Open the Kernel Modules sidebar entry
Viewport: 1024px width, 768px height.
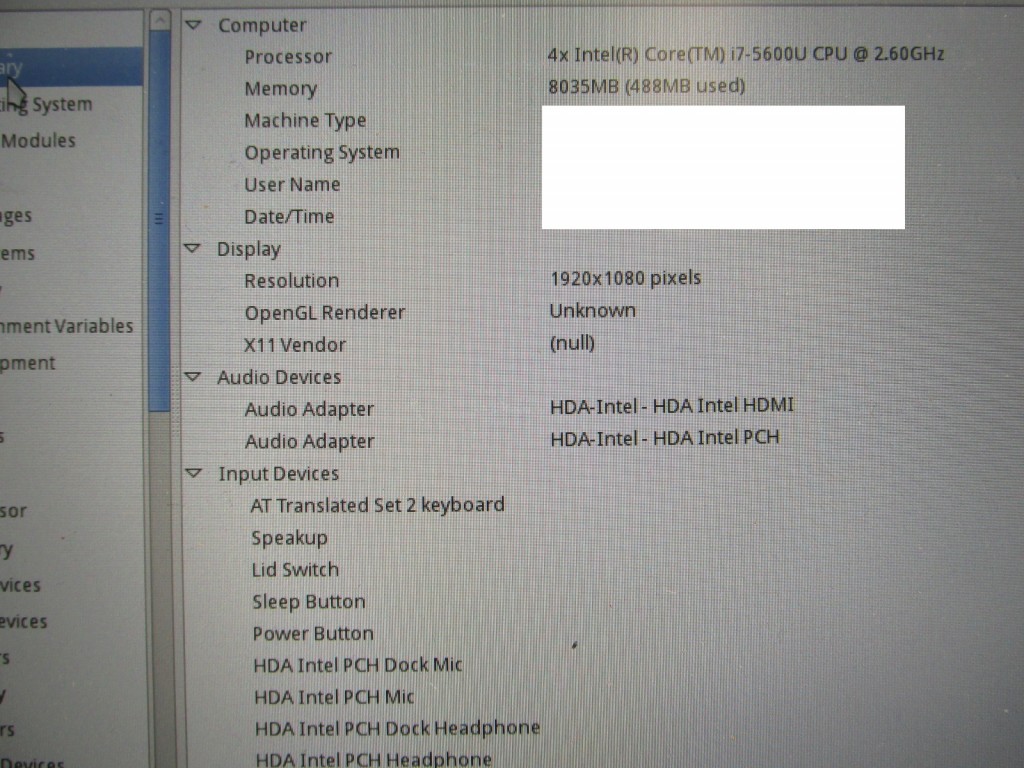point(38,140)
